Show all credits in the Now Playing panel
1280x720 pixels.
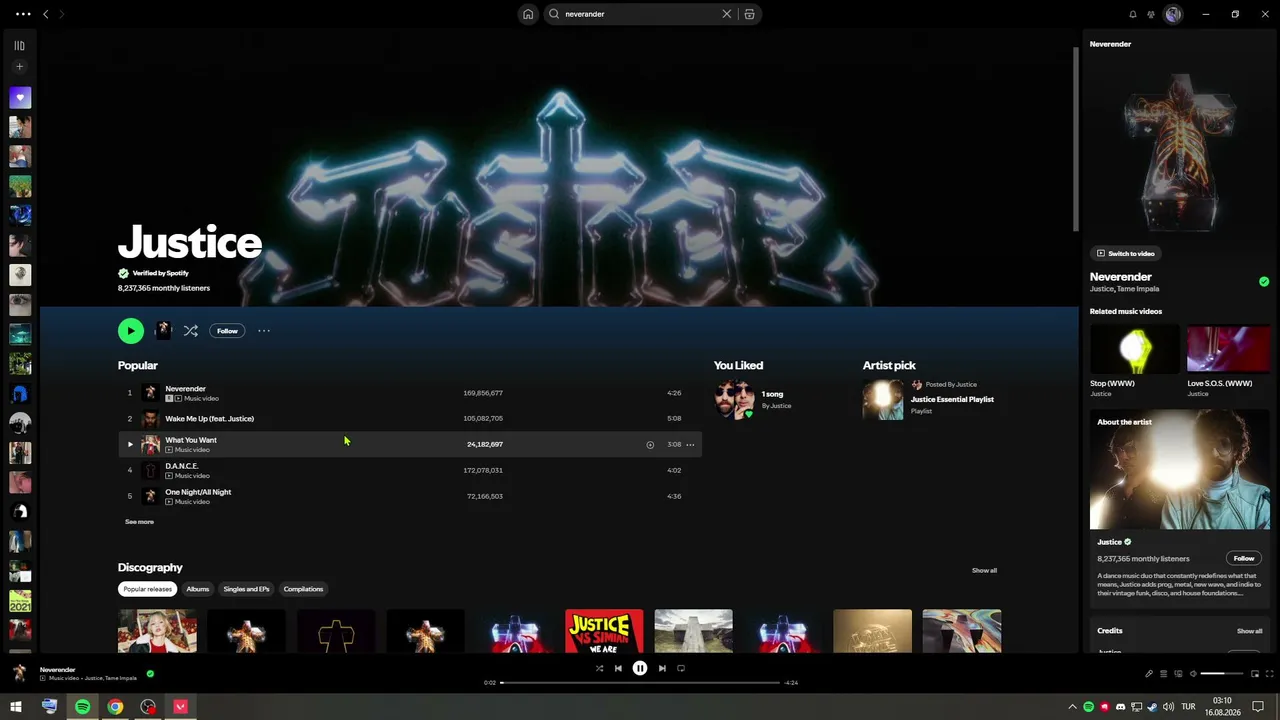click(1249, 631)
